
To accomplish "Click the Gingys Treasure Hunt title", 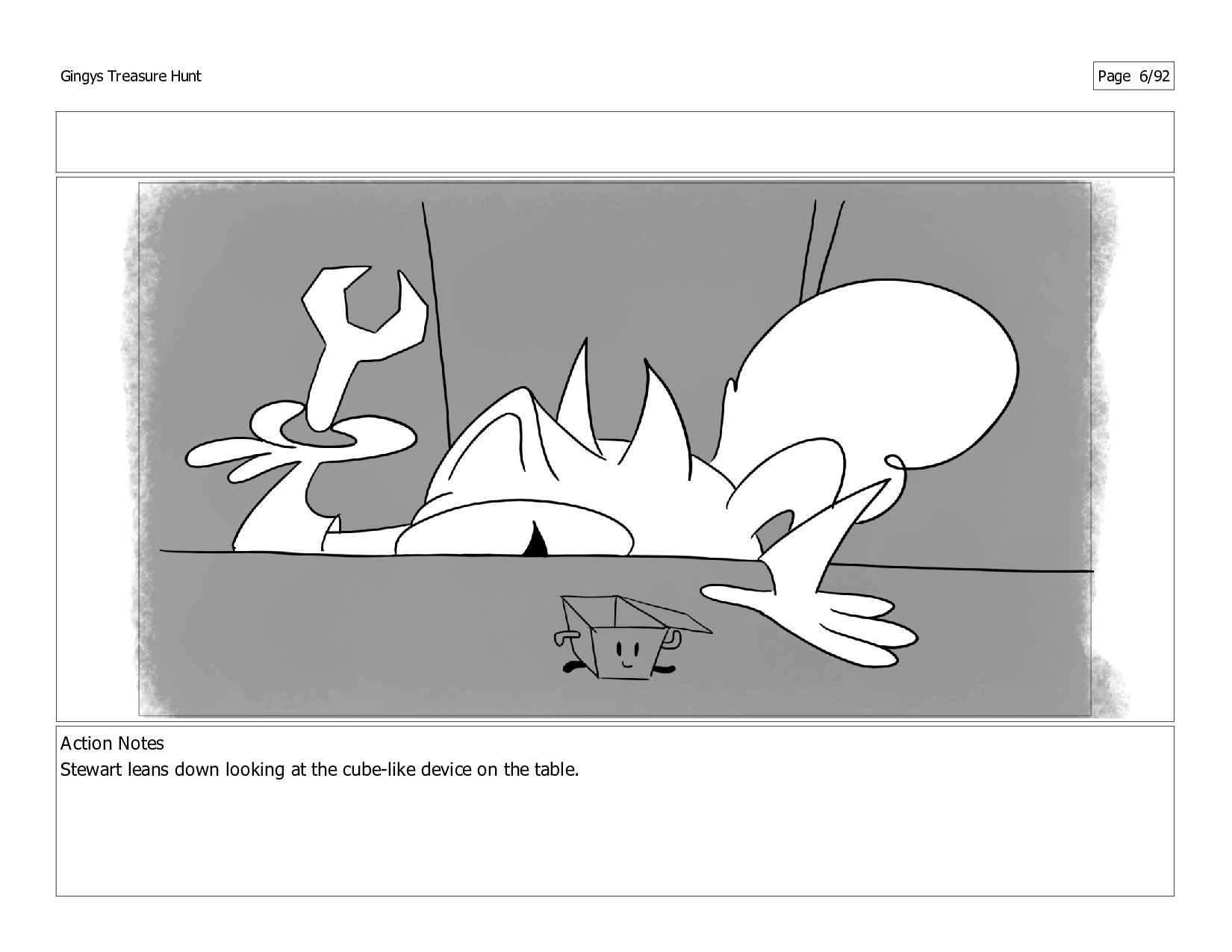I will click(x=131, y=76).
